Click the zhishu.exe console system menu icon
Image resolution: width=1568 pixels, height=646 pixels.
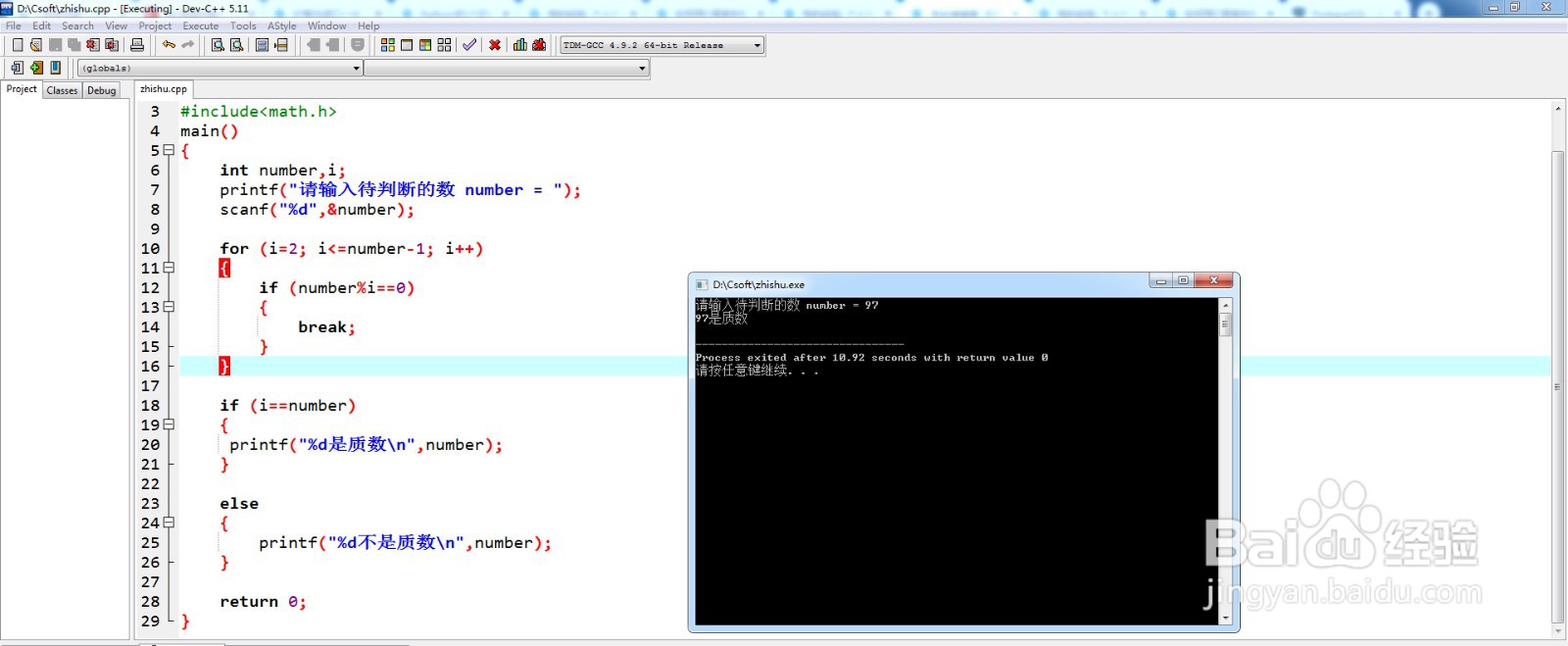tap(701, 284)
